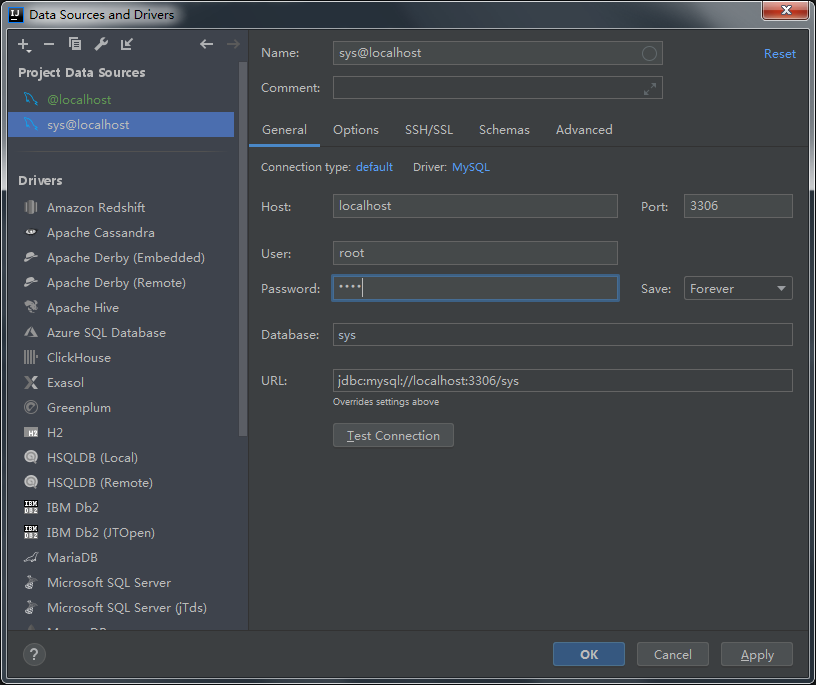
Task: Open driver settings wrench icon
Action: (101, 44)
